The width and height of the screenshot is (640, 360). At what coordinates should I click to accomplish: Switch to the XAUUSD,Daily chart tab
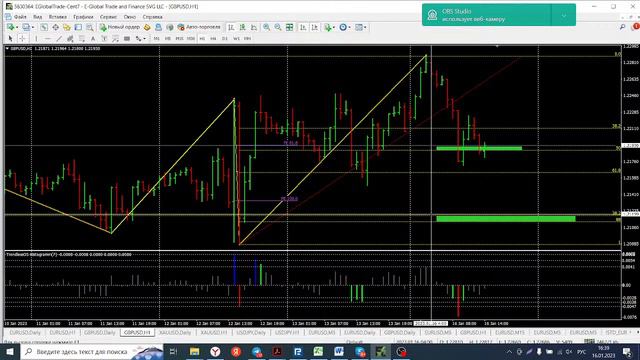175,333
